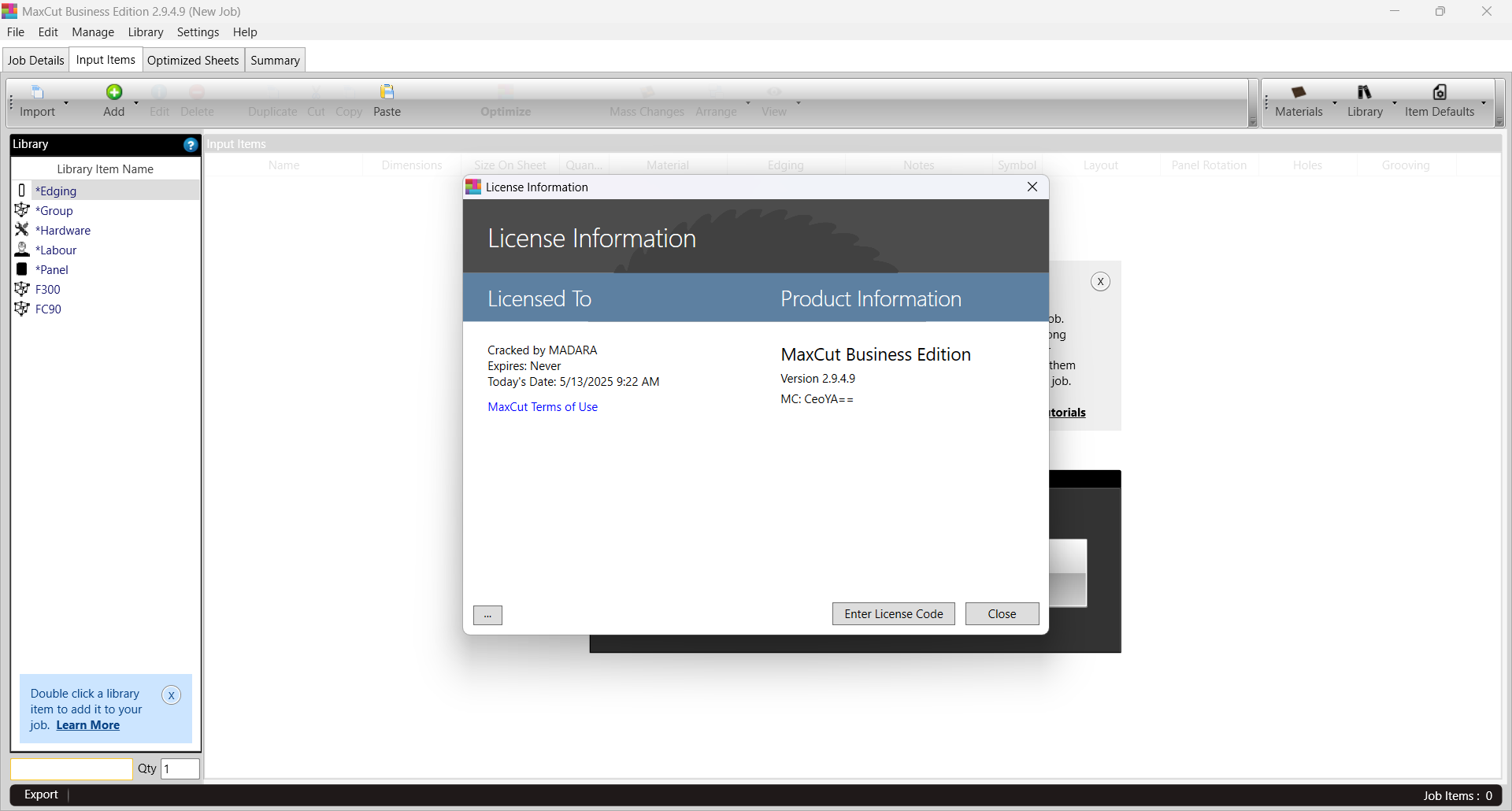This screenshot has width=1512, height=811.
Task: Click the disabled Delete toolbar icon
Action: tap(197, 92)
